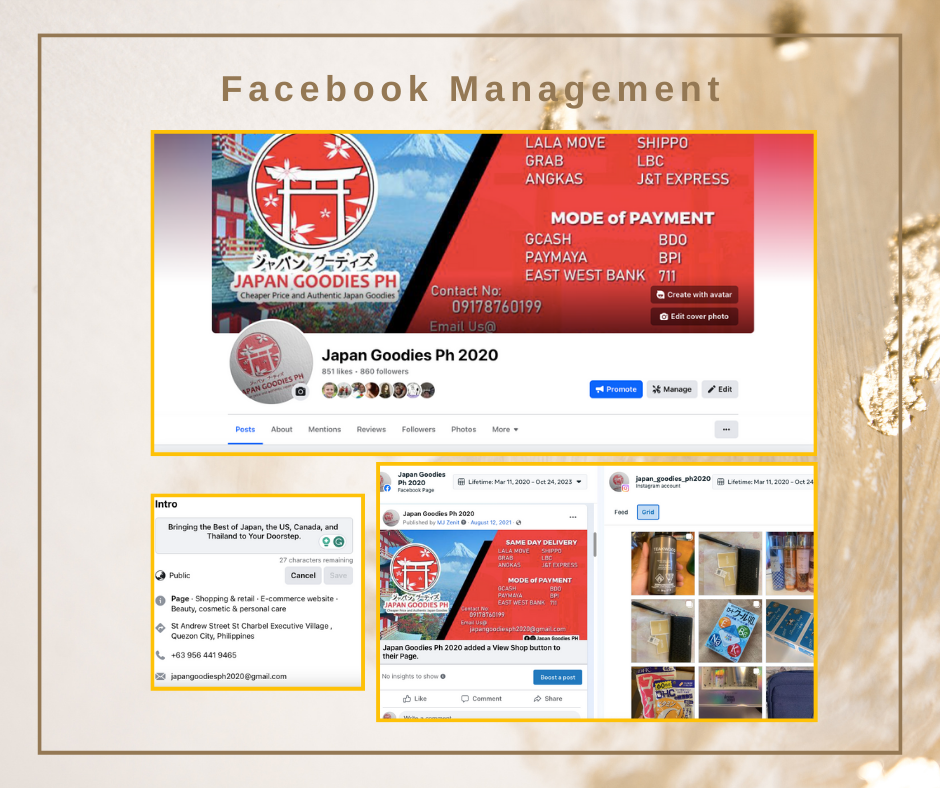Click the calendar icon in the Instagram Lifetime selector

tap(721, 482)
